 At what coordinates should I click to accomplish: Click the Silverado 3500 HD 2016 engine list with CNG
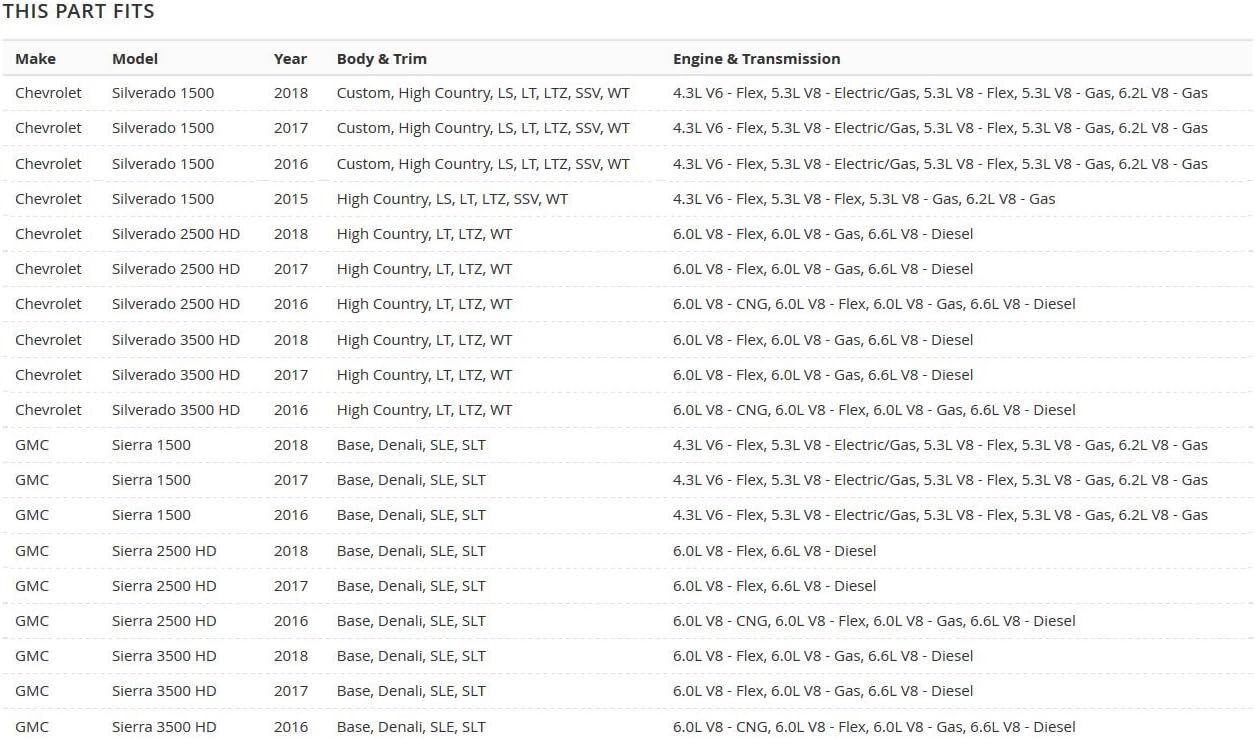[x=874, y=410]
